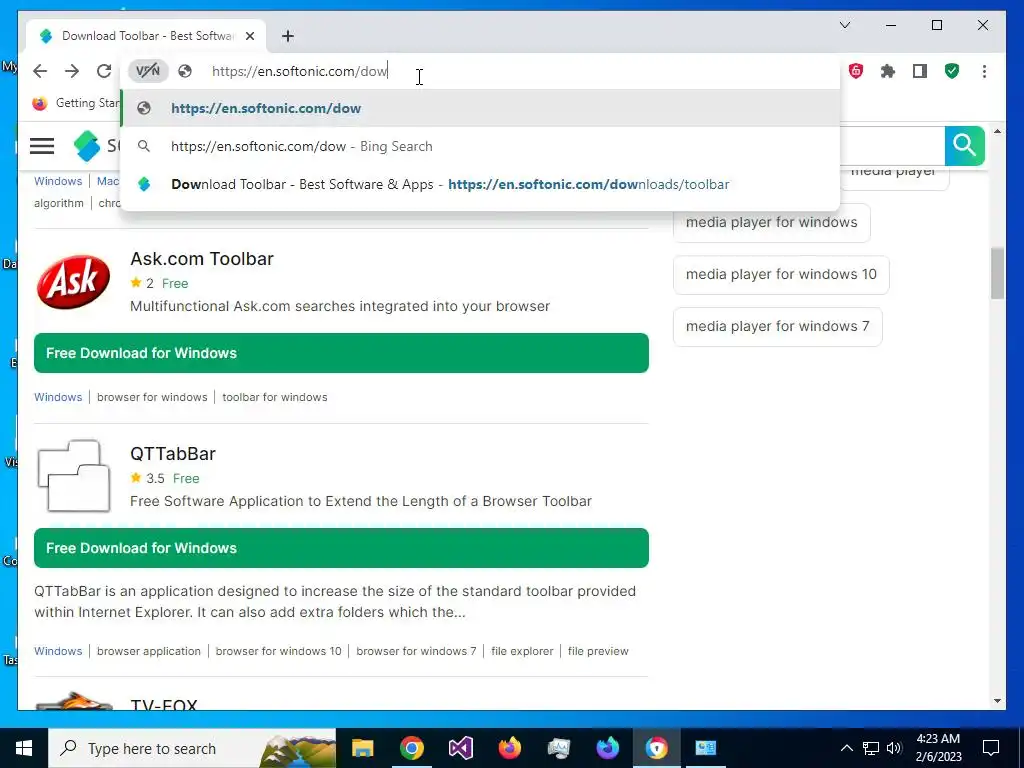Click the 'browser for windows 7' tag
Screen dimensions: 1024x768
(416, 651)
